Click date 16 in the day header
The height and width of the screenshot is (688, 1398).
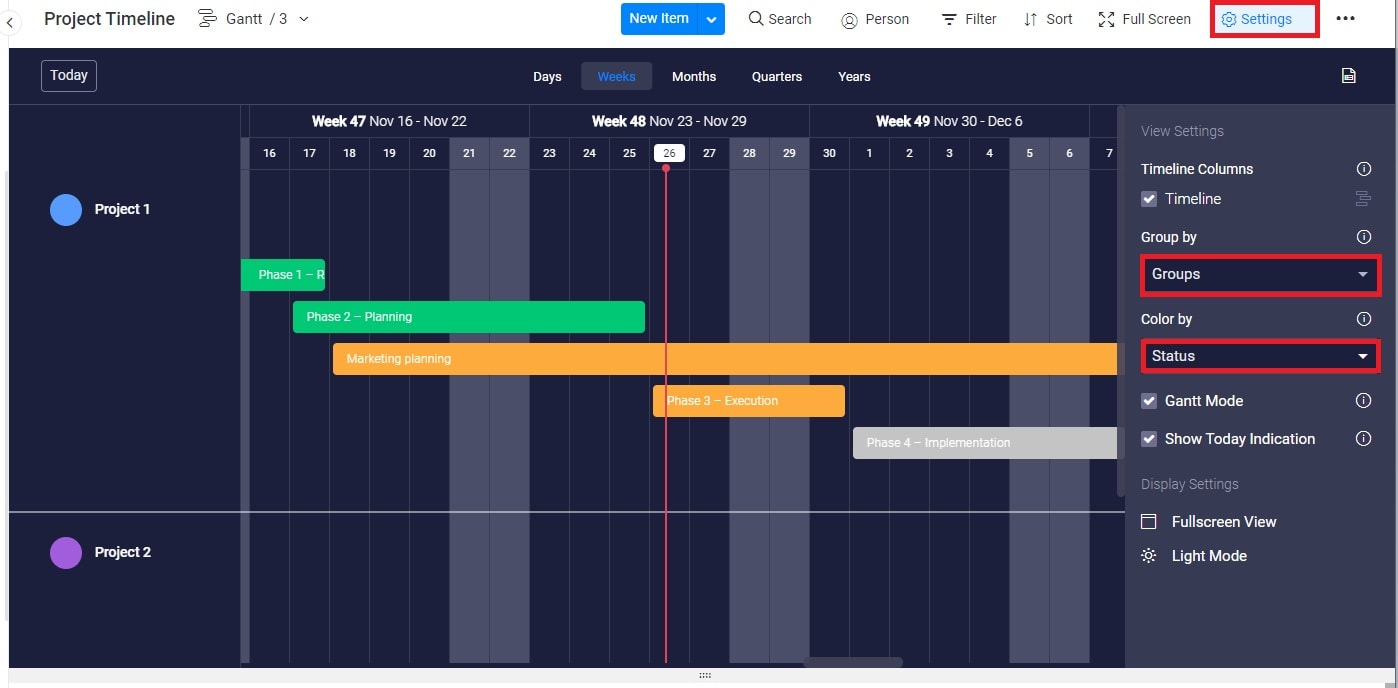click(x=269, y=153)
